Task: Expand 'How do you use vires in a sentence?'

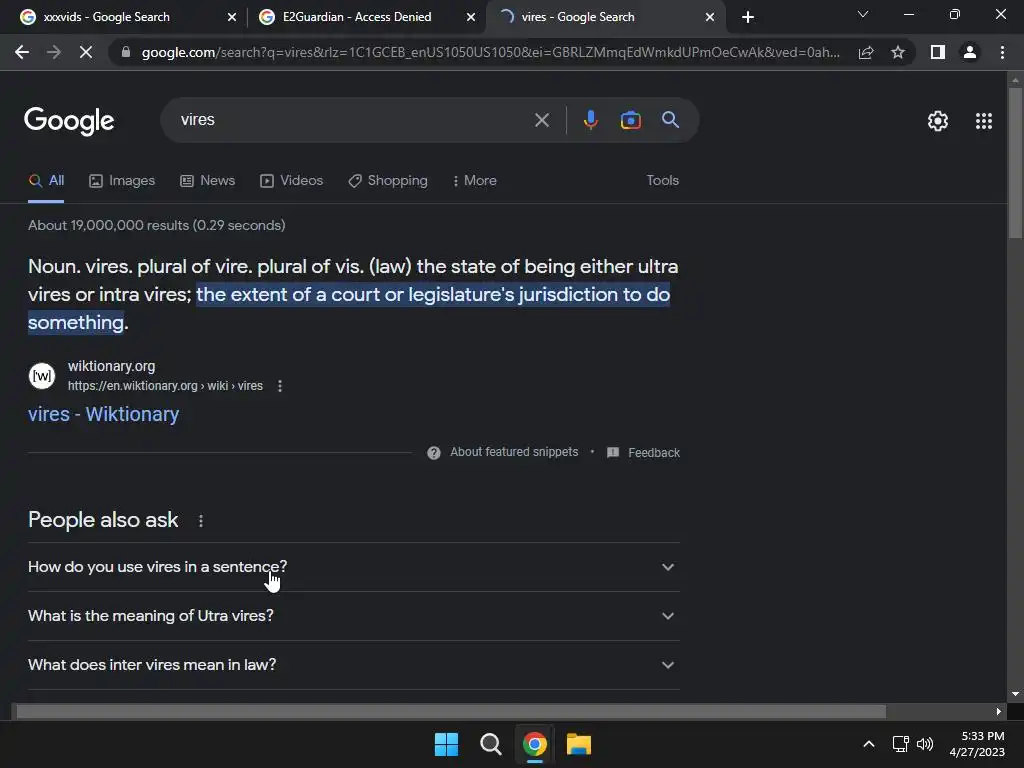Action: pyautogui.click(x=353, y=567)
